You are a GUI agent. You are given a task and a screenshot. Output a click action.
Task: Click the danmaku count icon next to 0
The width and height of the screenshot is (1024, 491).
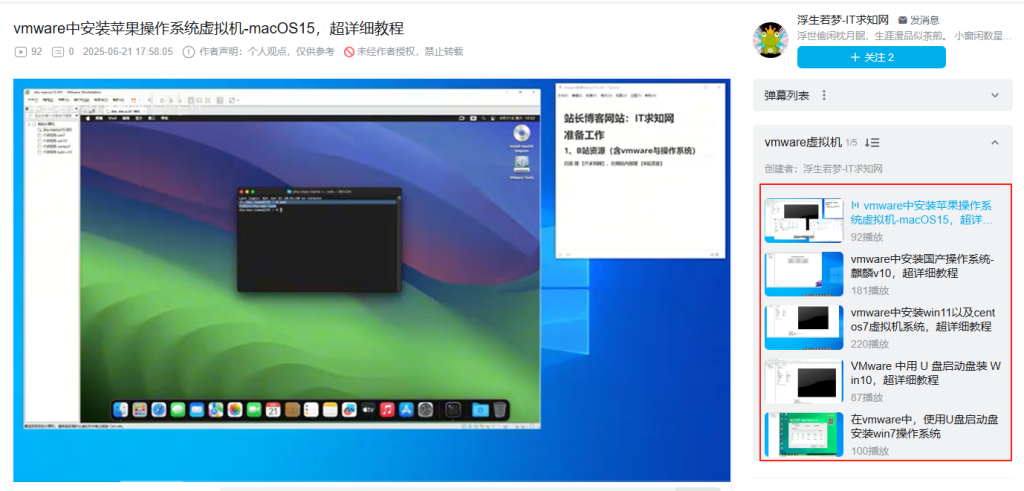coord(57,52)
